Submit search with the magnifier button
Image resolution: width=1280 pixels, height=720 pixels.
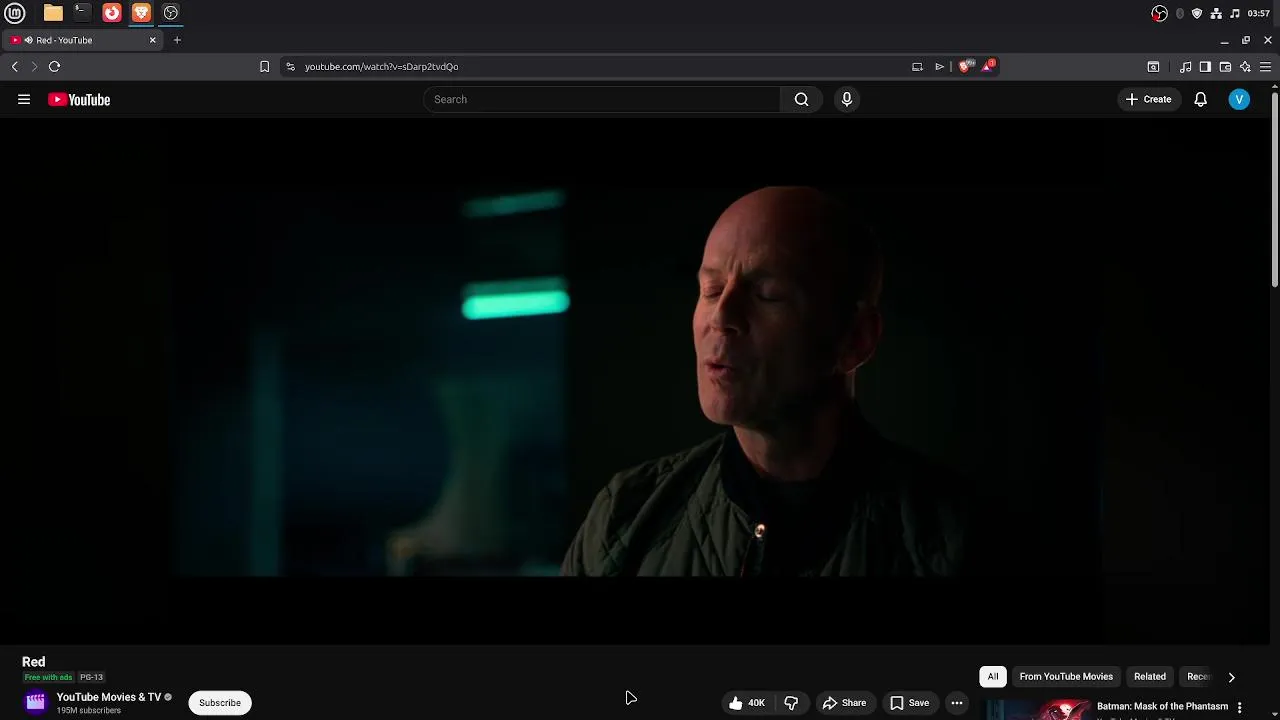(801, 99)
